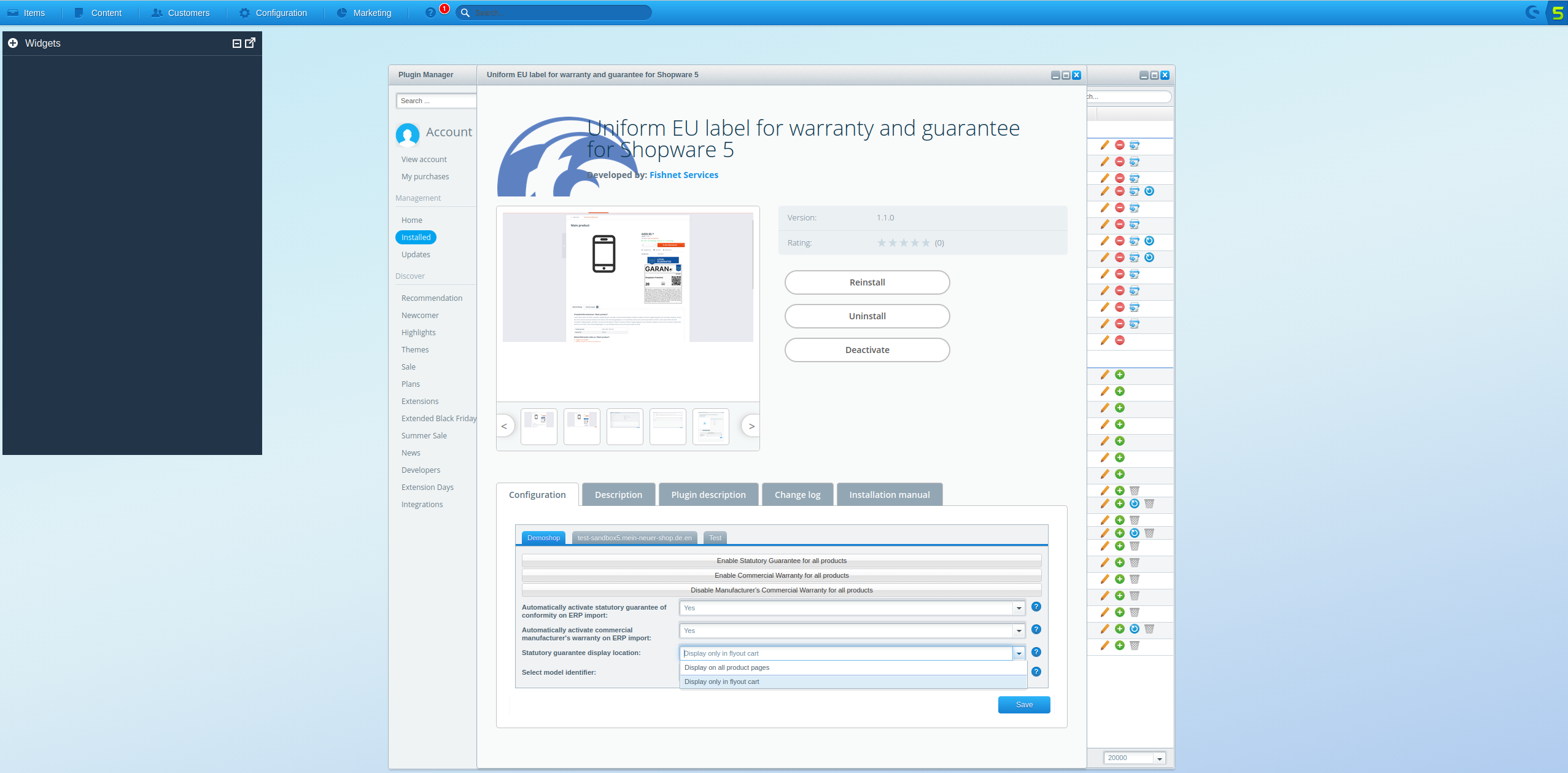Select the Test shop tab
Image resolution: width=1568 pixels, height=773 pixels.
715,538
